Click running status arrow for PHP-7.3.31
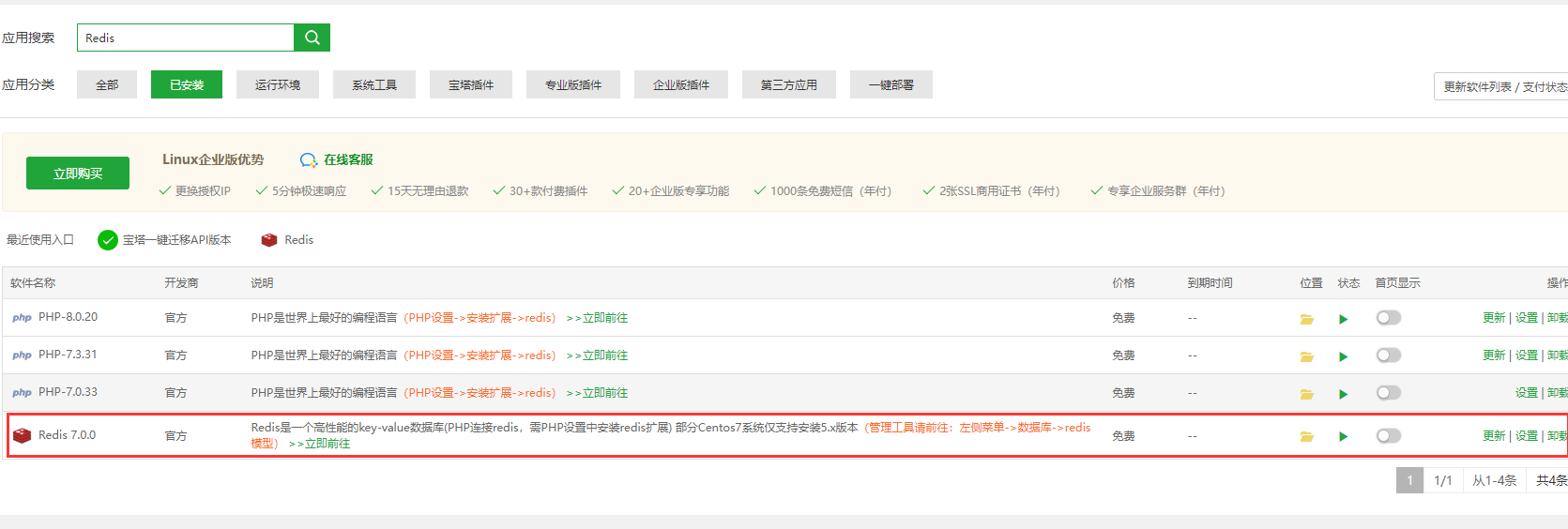The image size is (1568, 529). point(1343,356)
